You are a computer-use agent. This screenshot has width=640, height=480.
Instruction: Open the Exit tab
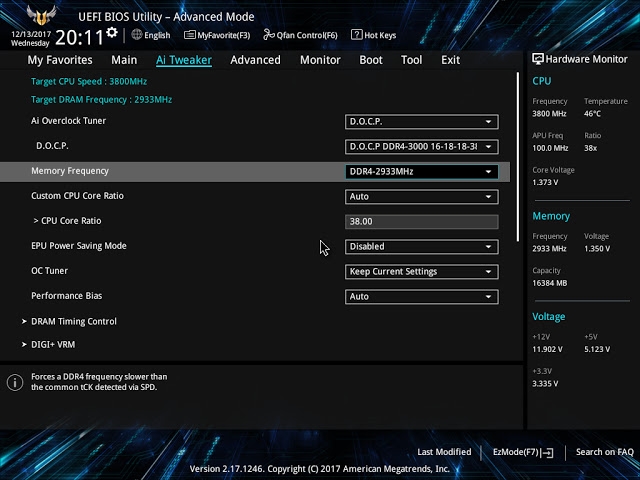[450, 60]
